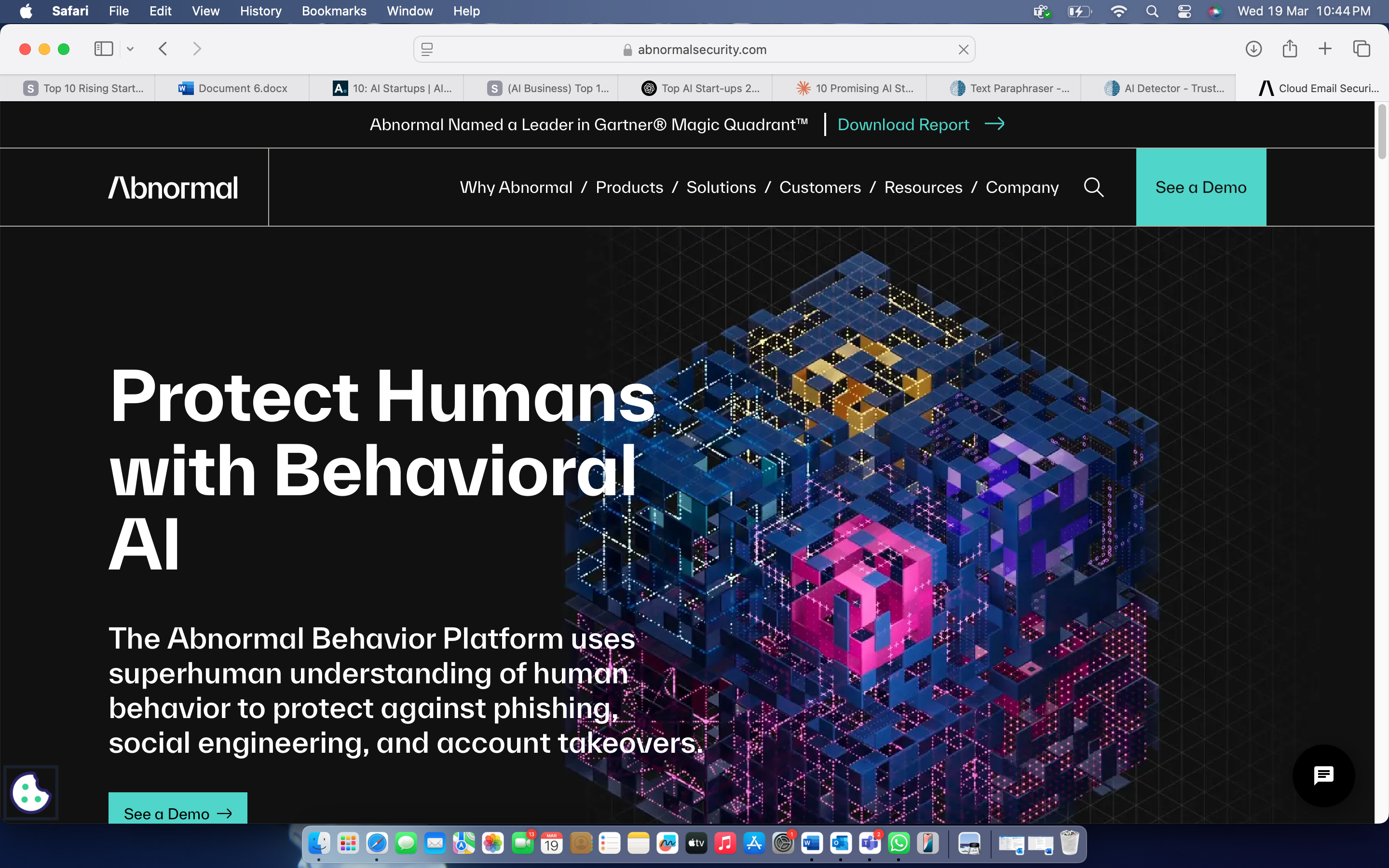
Task: Click the Abnormal logo
Action: tap(173, 188)
